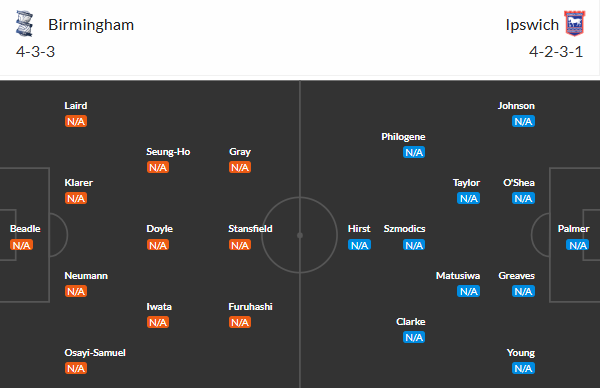Select player Osayi-Samuel on the pitch
Screen dimensions: 600x388
click(x=95, y=353)
